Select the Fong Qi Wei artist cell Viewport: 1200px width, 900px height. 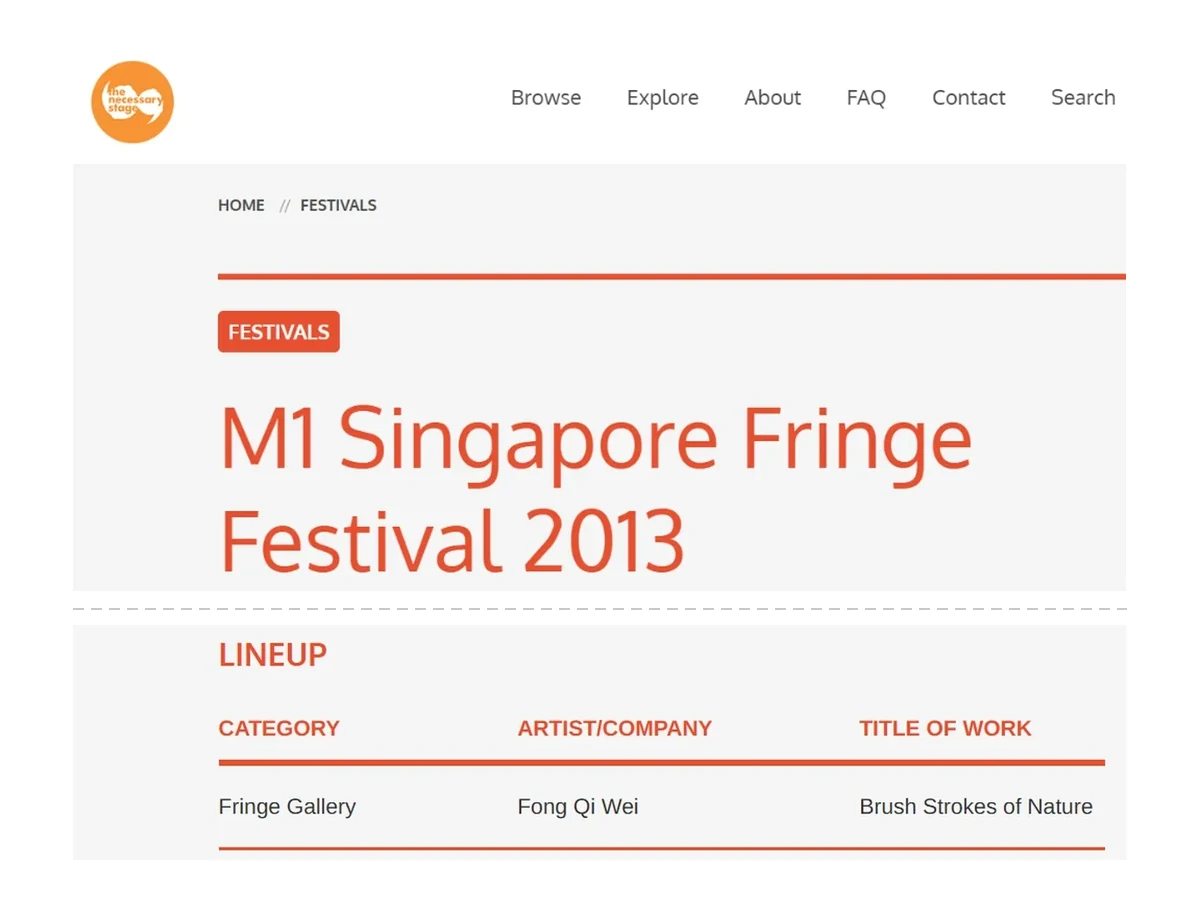tap(578, 806)
